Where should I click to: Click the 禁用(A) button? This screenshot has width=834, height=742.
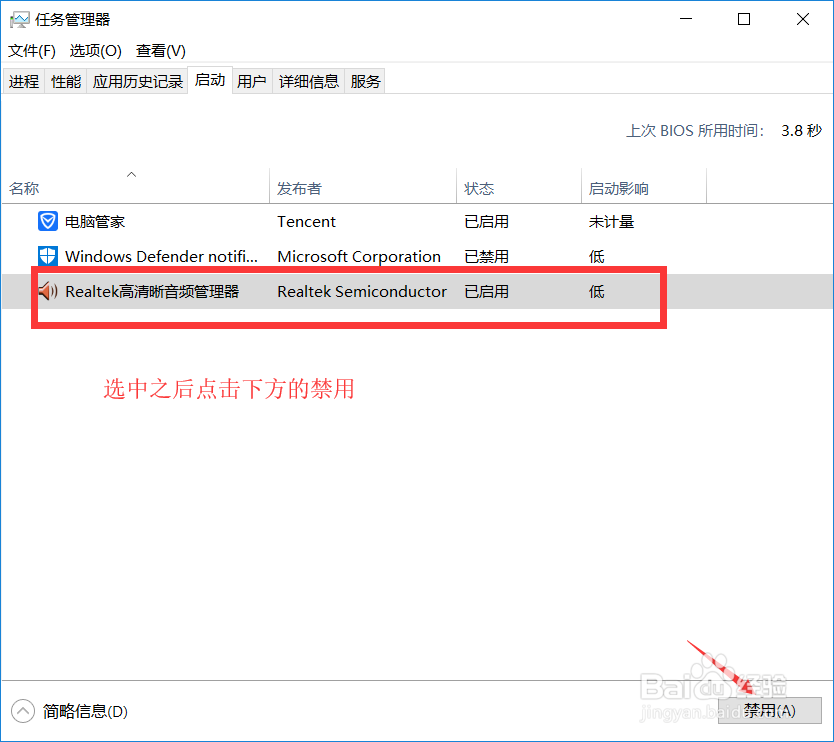(x=770, y=711)
